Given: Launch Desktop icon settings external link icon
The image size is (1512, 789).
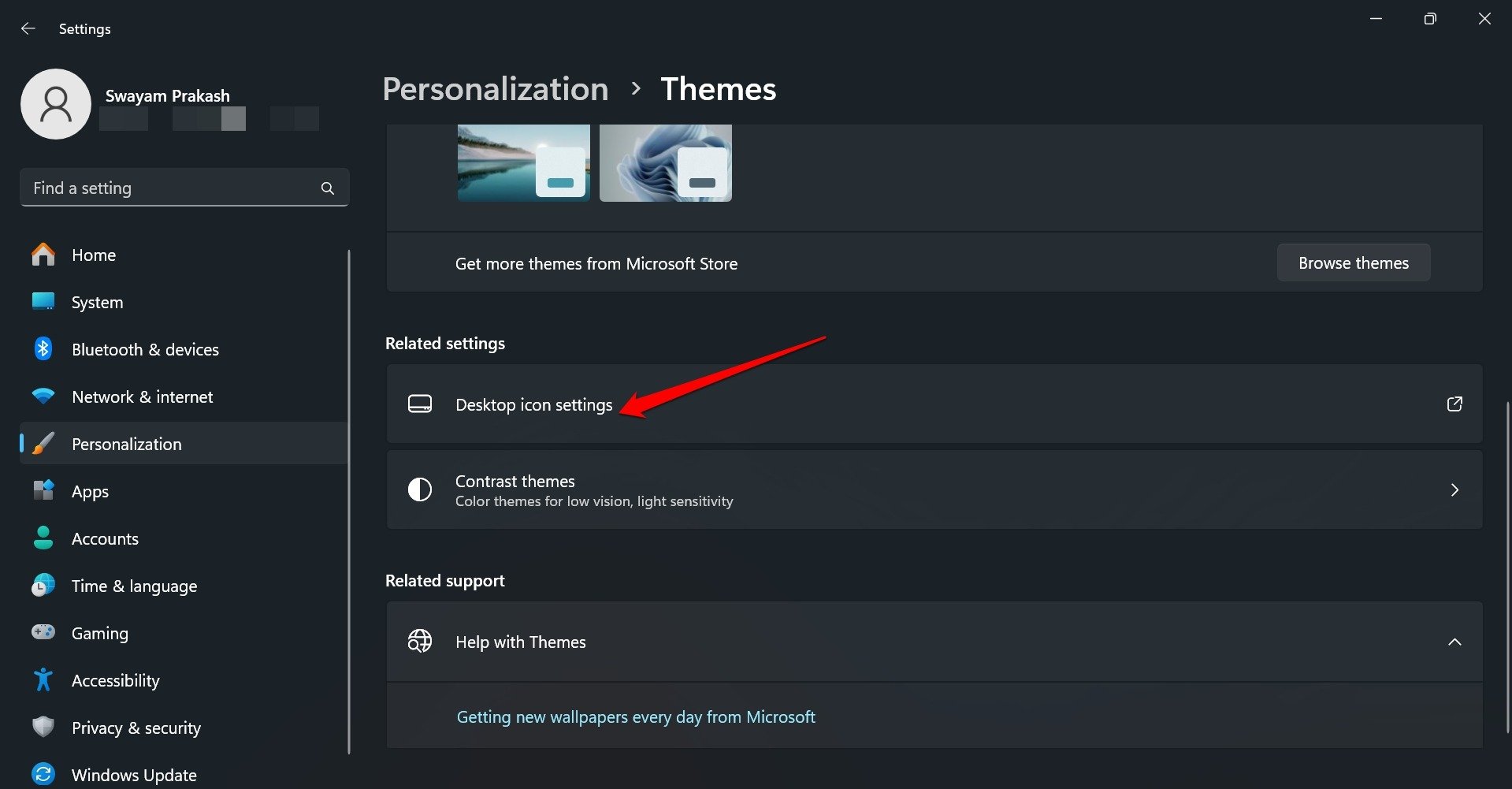Looking at the screenshot, I should [x=1454, y=404].
